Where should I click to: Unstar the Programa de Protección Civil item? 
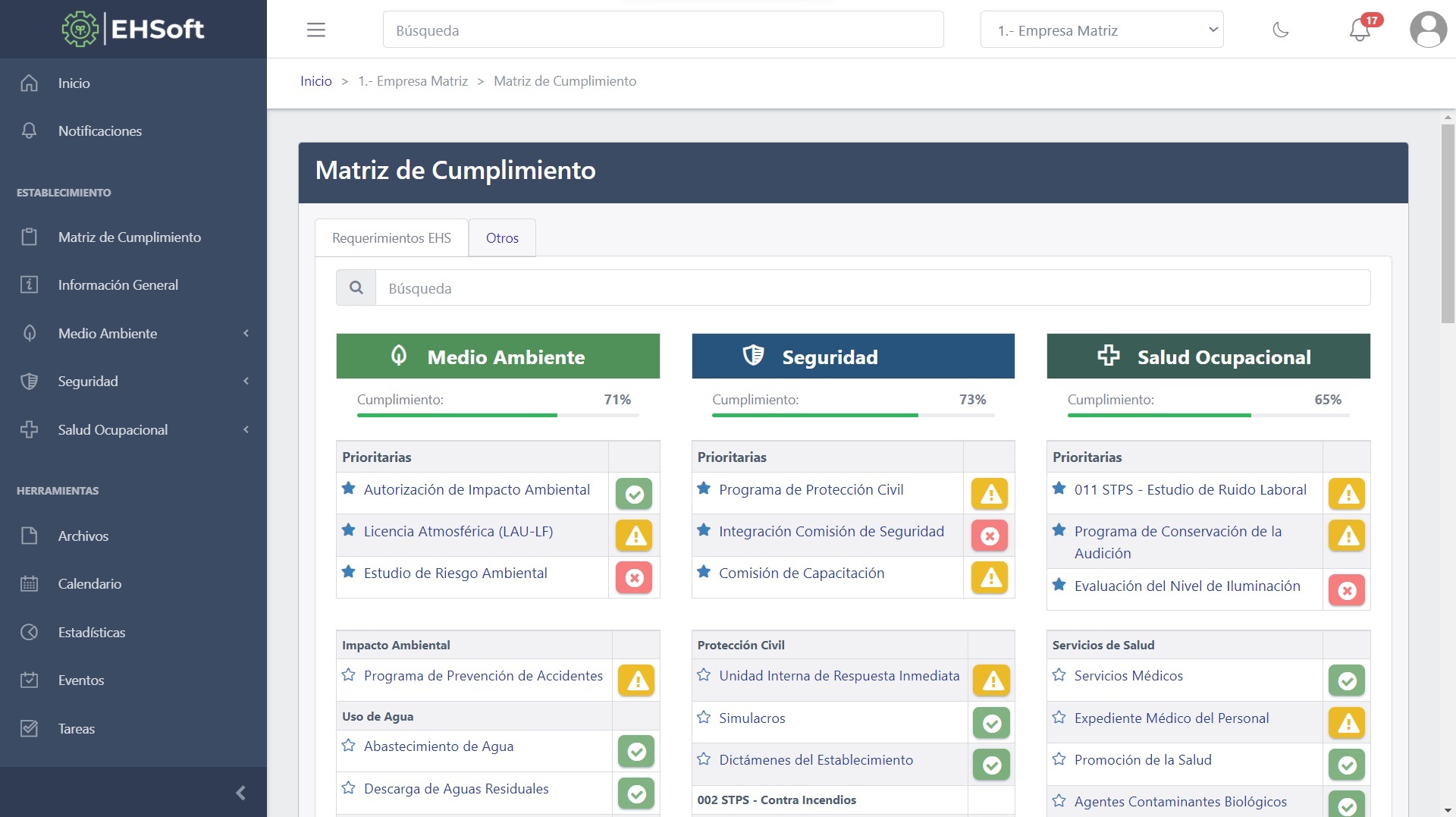pyautogui.click(x=704, y=489)
